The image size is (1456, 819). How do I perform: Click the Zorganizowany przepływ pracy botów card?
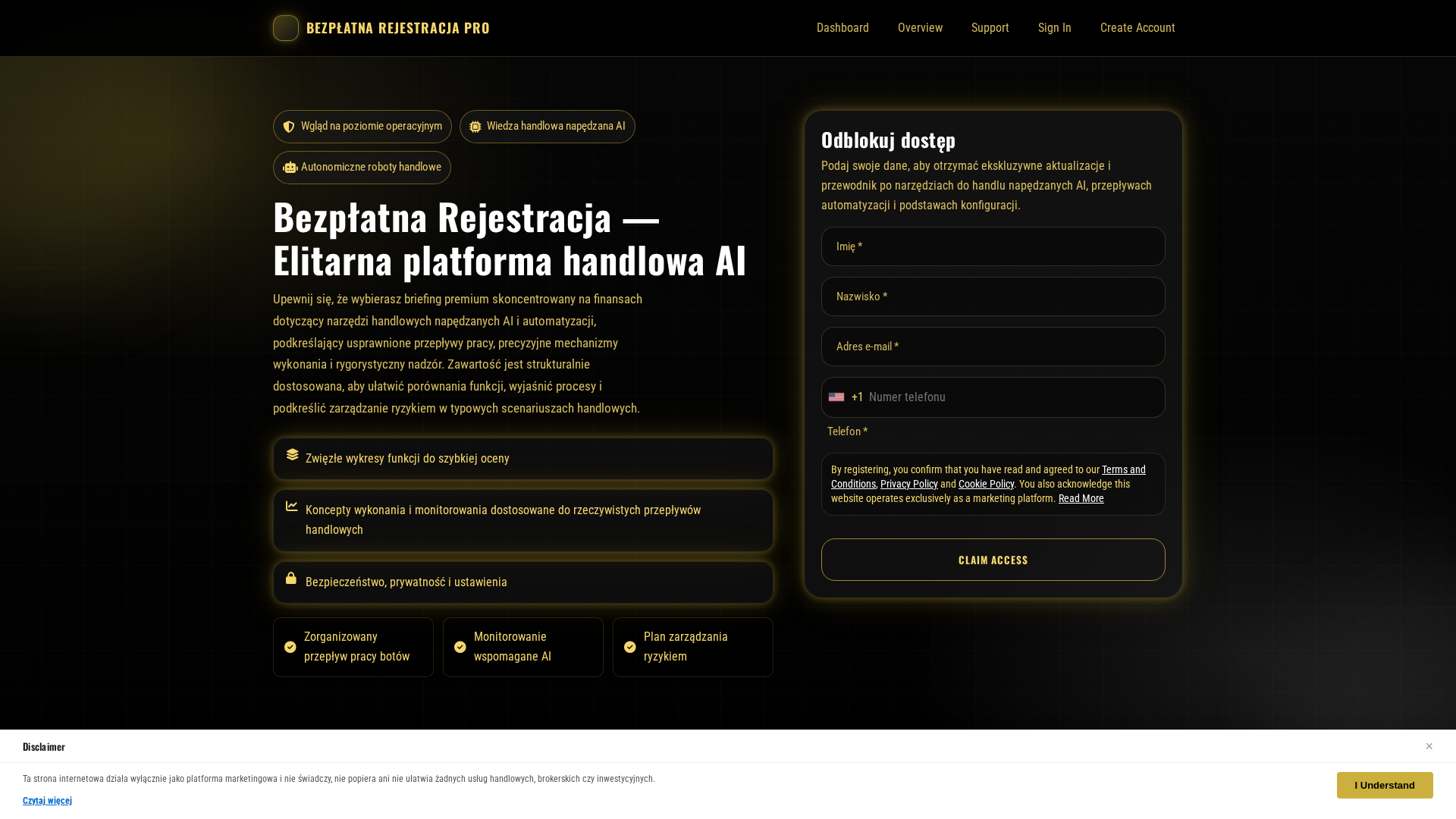click(x=353, y=647)
